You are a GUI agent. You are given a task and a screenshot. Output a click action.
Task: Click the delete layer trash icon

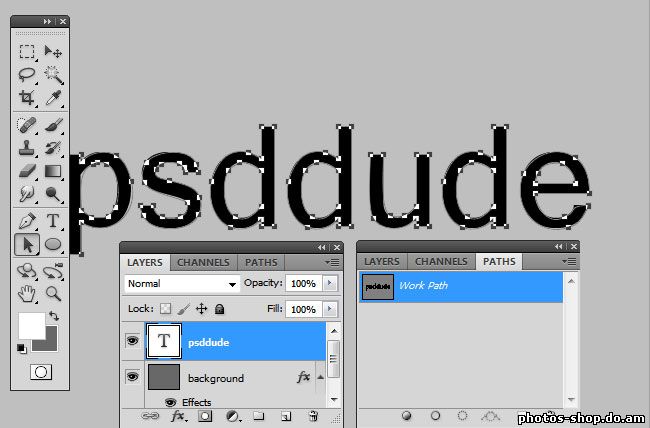313,416
